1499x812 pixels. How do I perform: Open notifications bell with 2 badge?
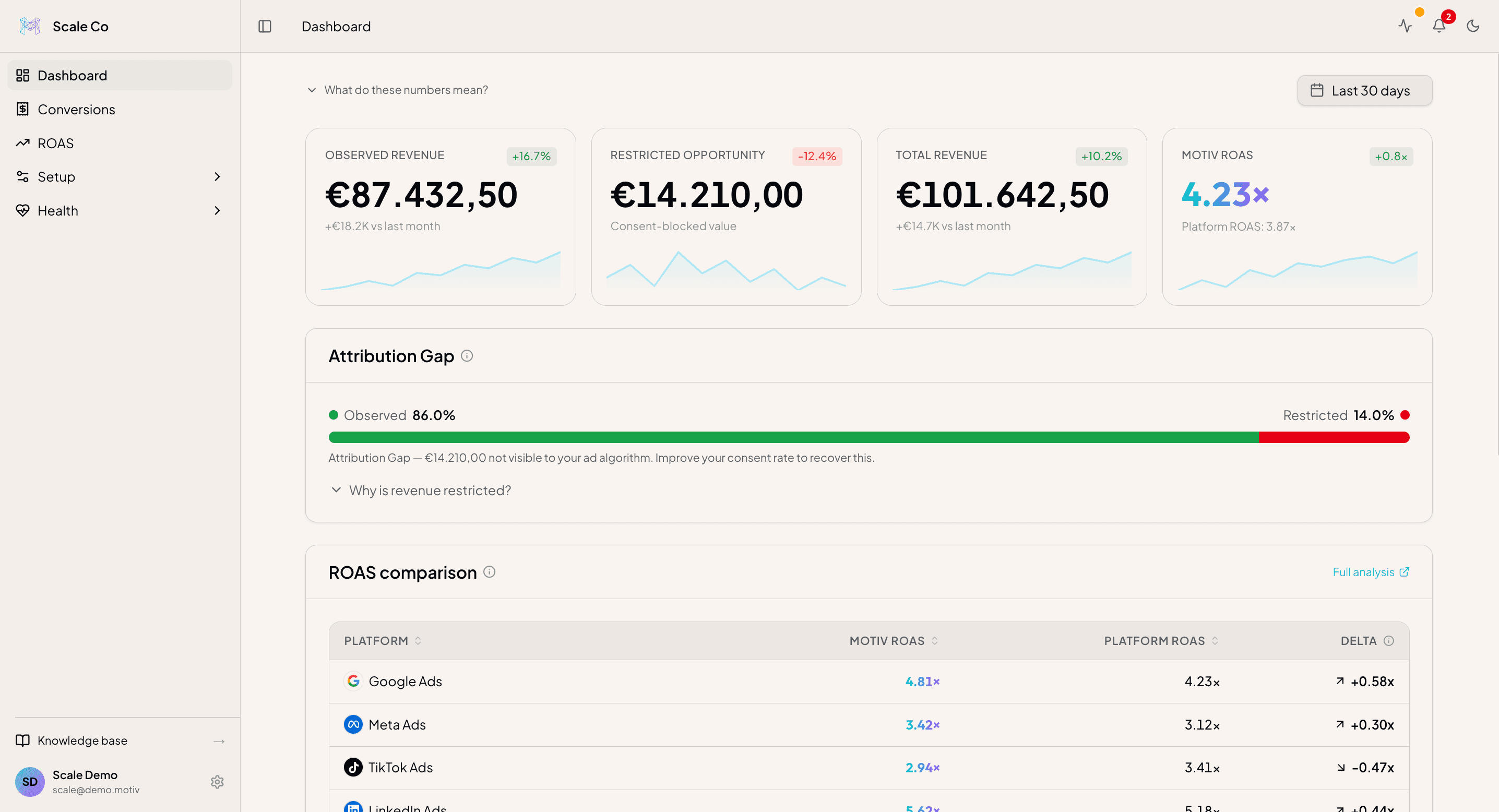pos(1439,26)
